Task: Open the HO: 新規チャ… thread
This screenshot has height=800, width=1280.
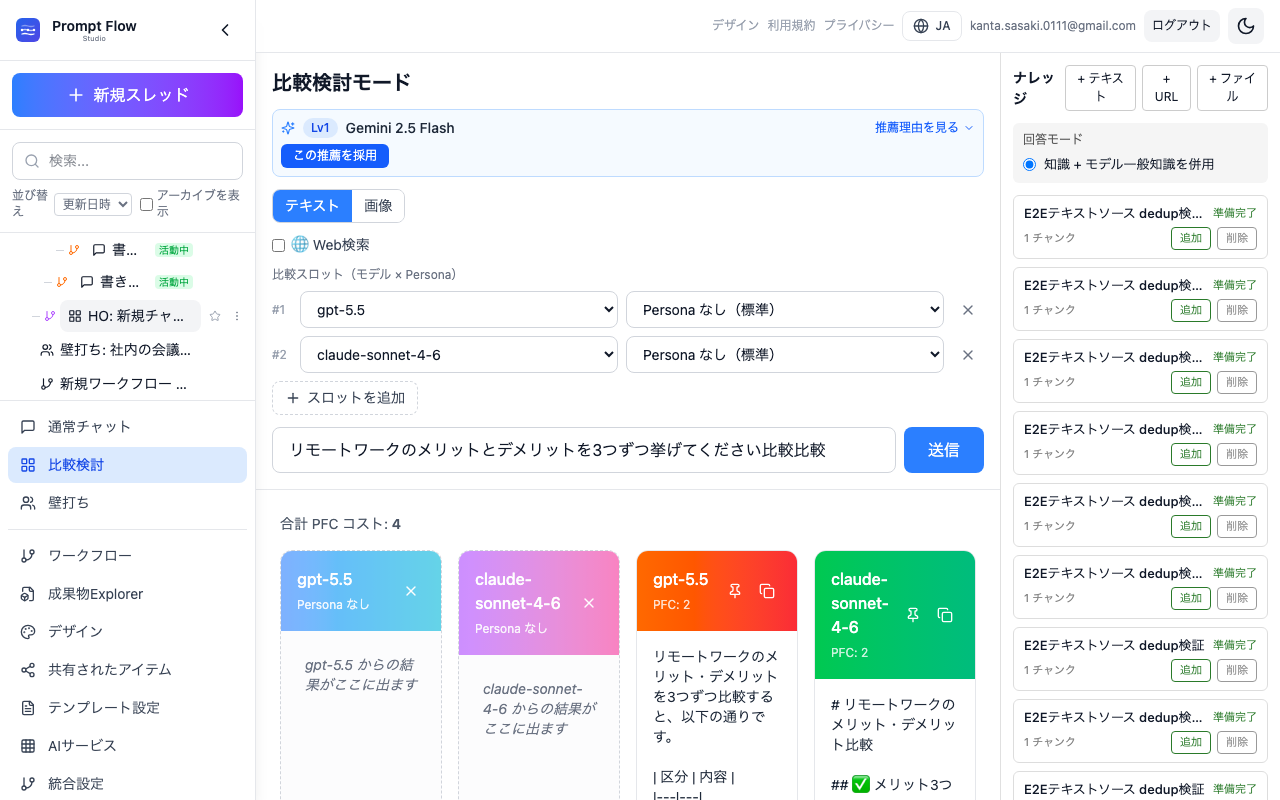Action: pyautogui.click(x=130, y=316)
